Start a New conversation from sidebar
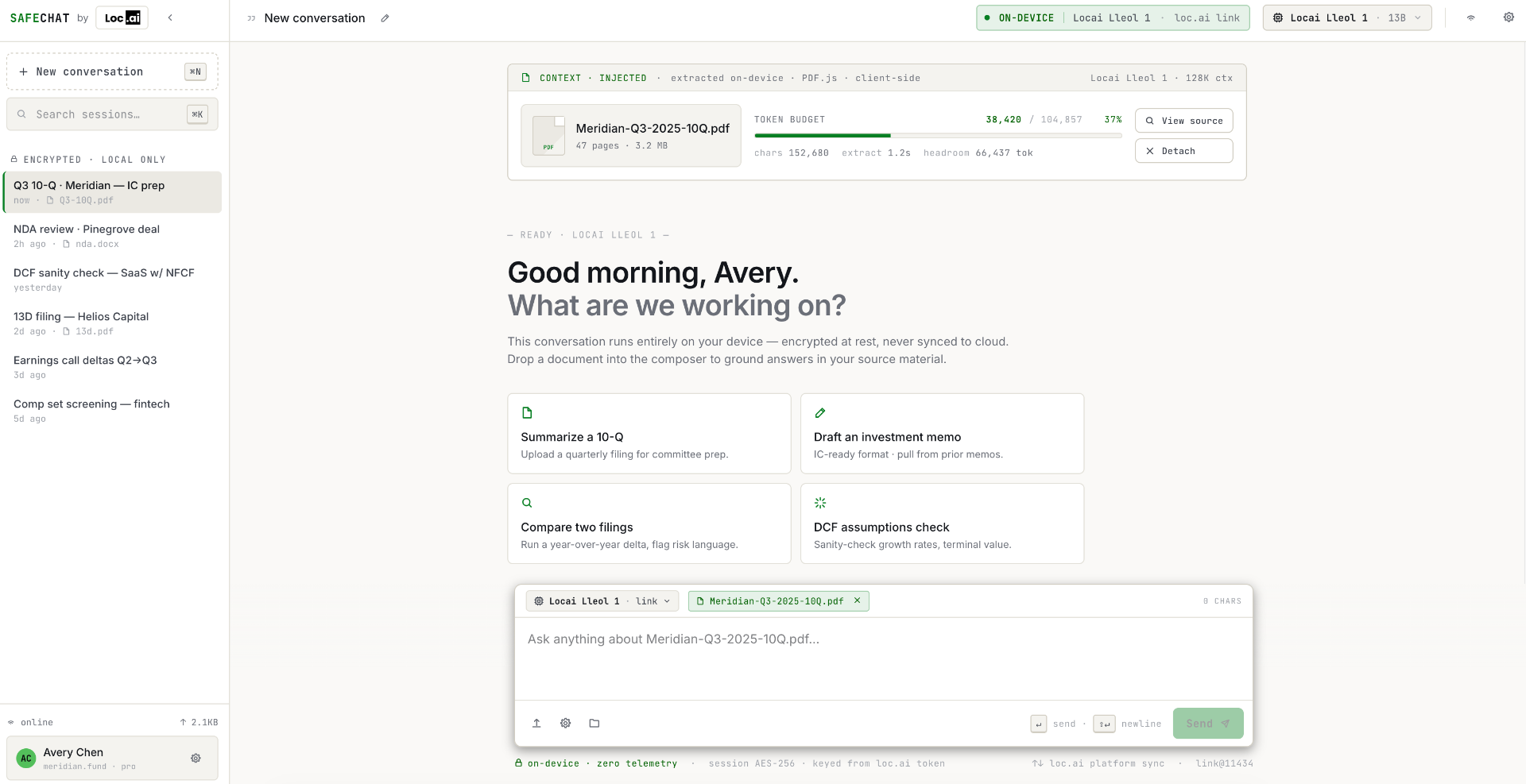The image size is (1526, 784). click(112, 71)
